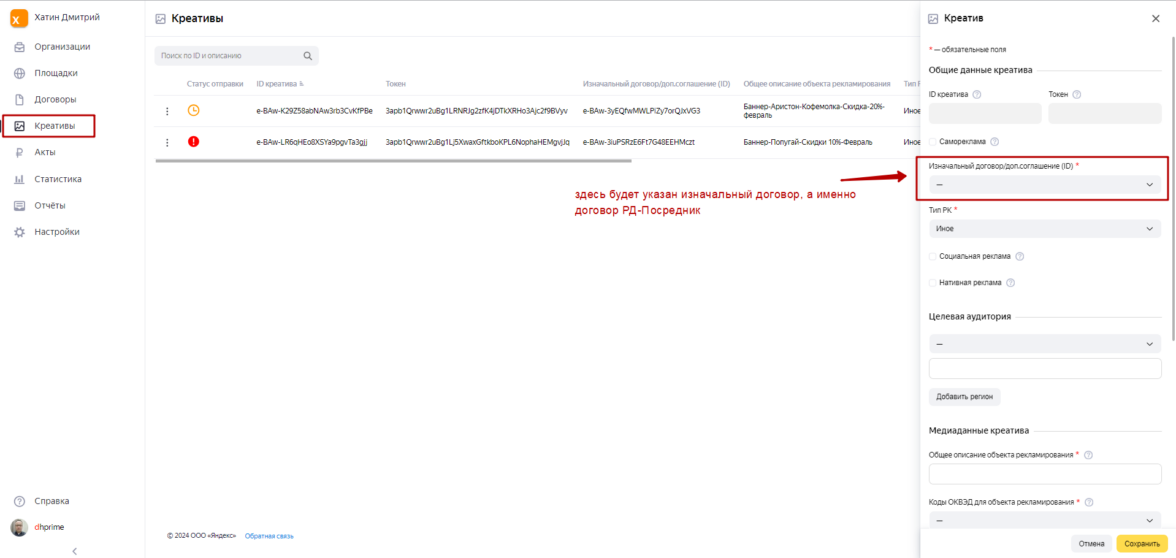Open the Тип РК dropdown showing Иное
Viewport: 1176px width, 558px height.
click(1045, 228)
